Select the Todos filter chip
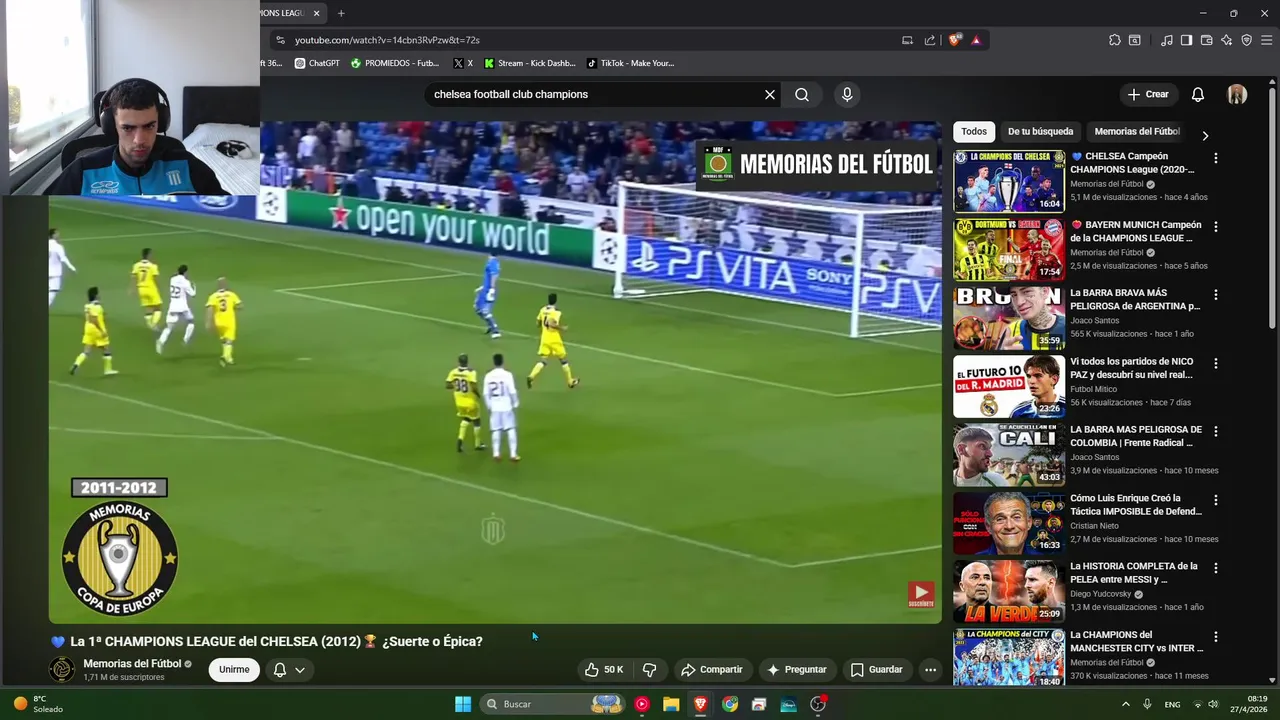The image size is (1280, 720). click(974, 131)
